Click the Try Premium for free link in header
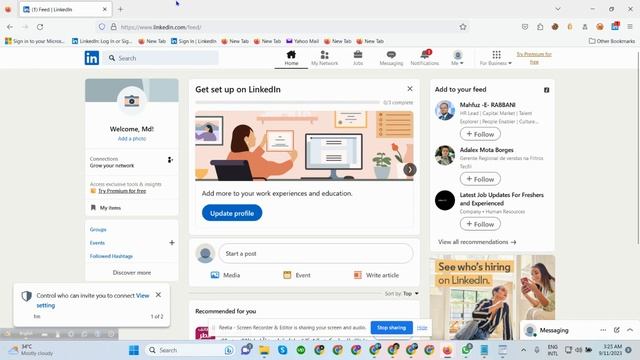This screenshot has height=360, width=640. [x=534, y=58]
